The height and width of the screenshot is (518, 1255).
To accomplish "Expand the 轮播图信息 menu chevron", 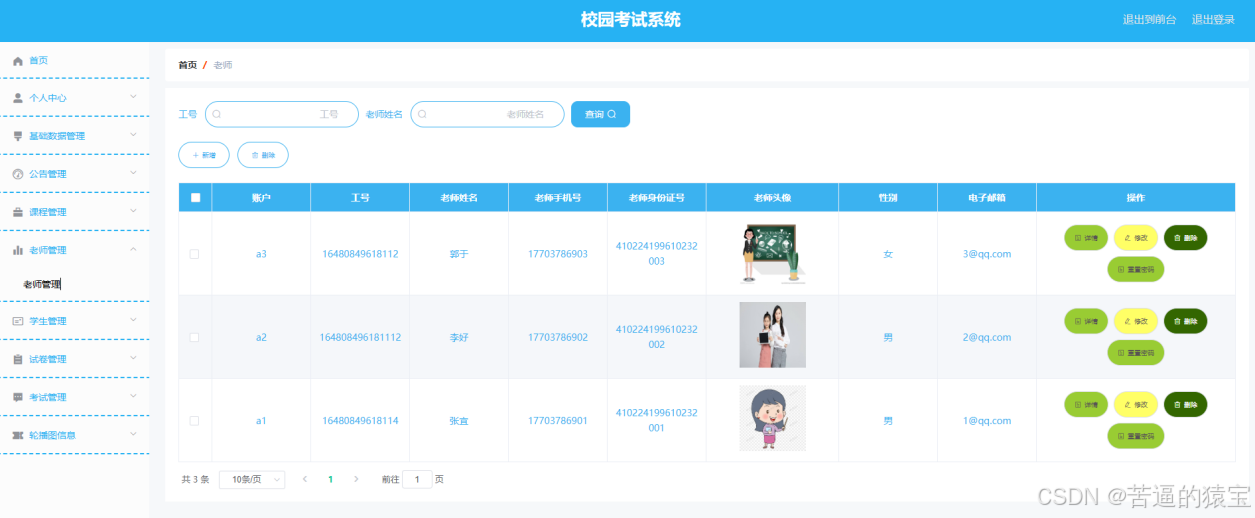I will [134, 434].
